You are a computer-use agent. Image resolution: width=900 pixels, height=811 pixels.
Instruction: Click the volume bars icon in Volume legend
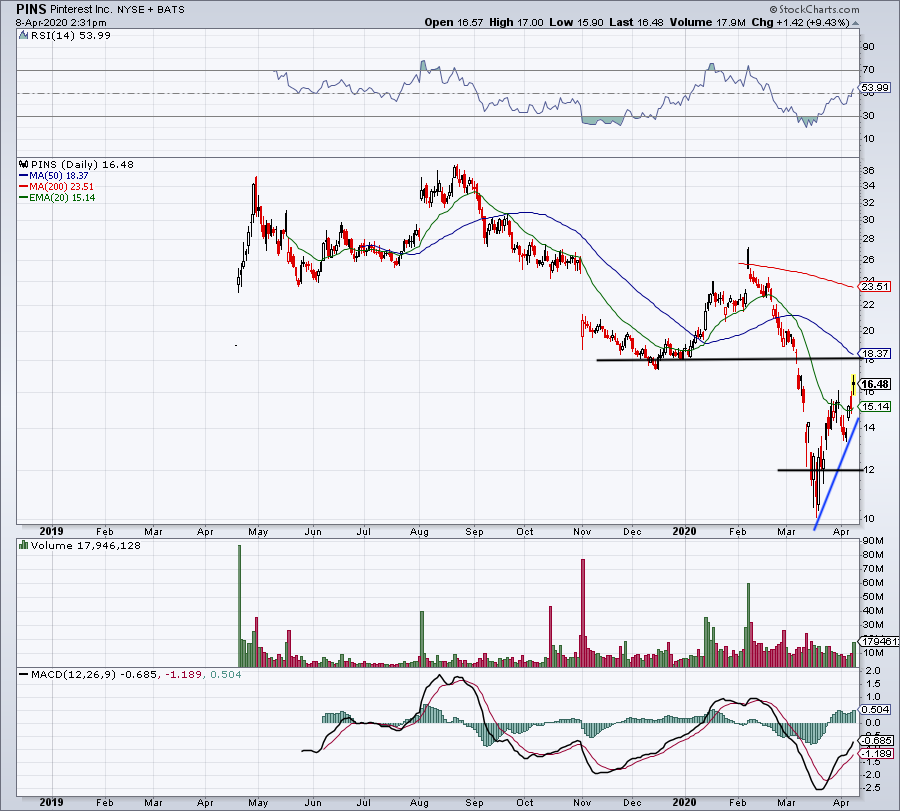(24, 545)
